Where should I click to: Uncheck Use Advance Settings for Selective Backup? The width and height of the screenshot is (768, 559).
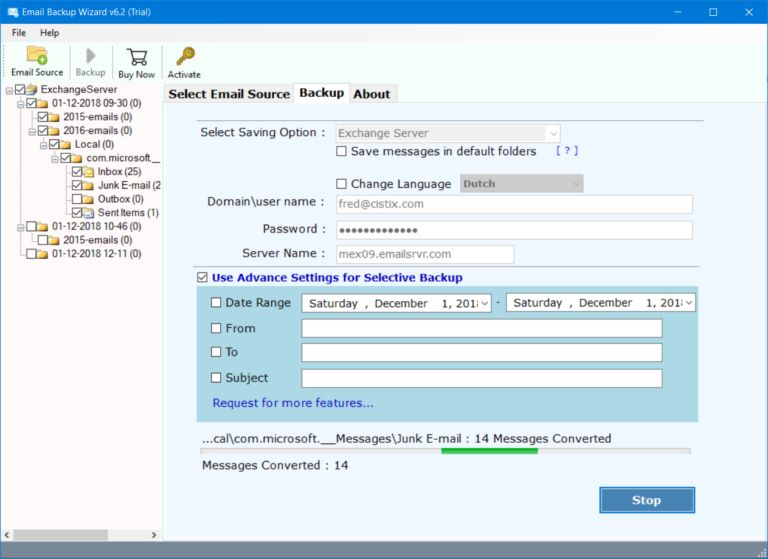coord(202,277)
